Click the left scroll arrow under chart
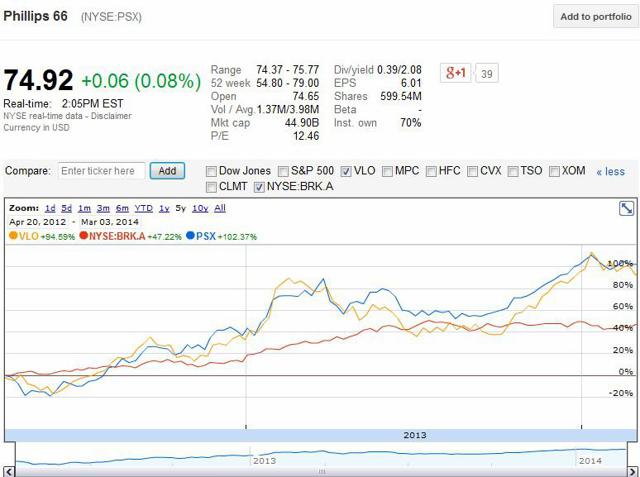The width and height of the screenshot is (640, 477). [9, 472]
